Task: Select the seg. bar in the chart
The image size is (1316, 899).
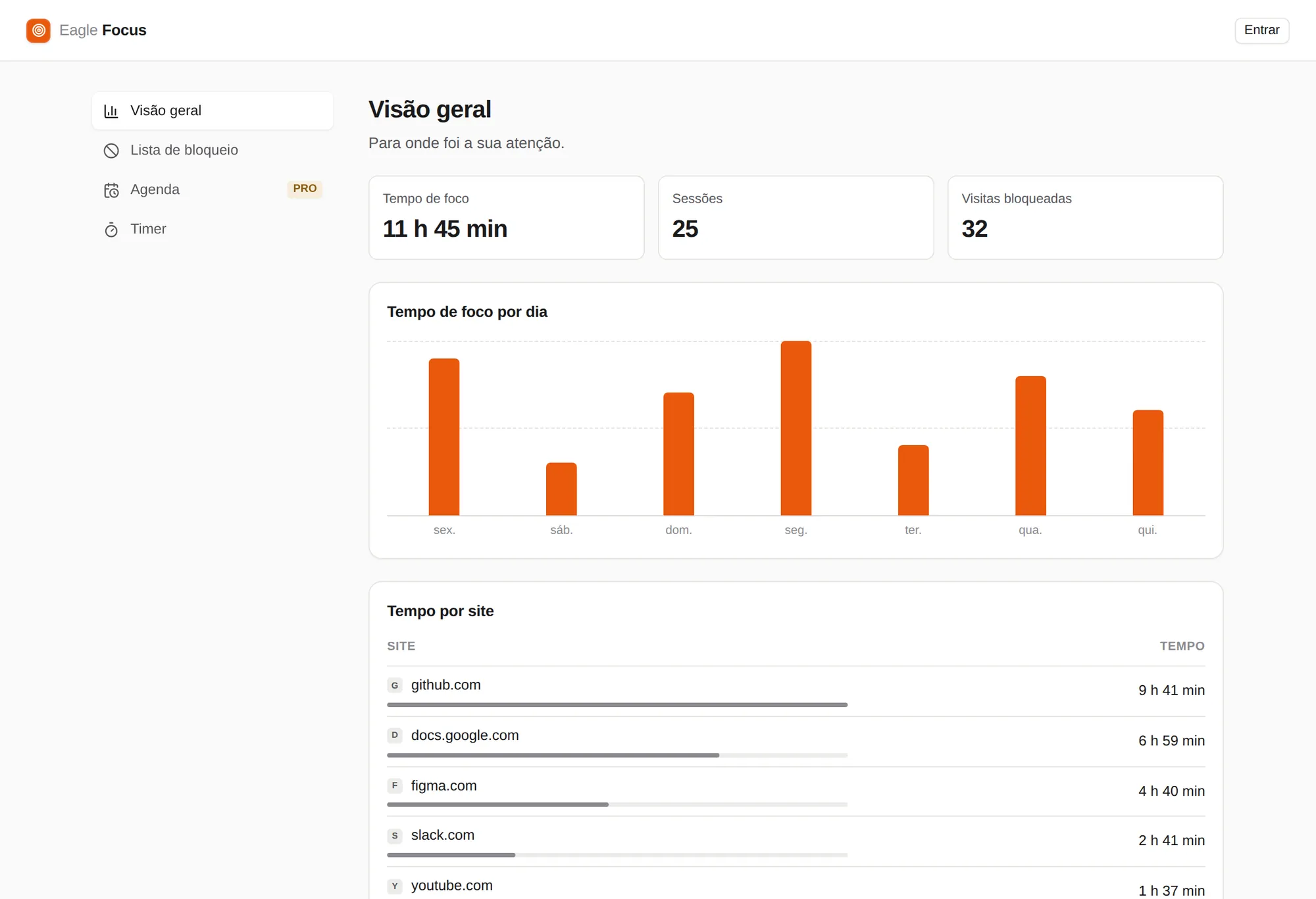Action: (x=796, y=428)
